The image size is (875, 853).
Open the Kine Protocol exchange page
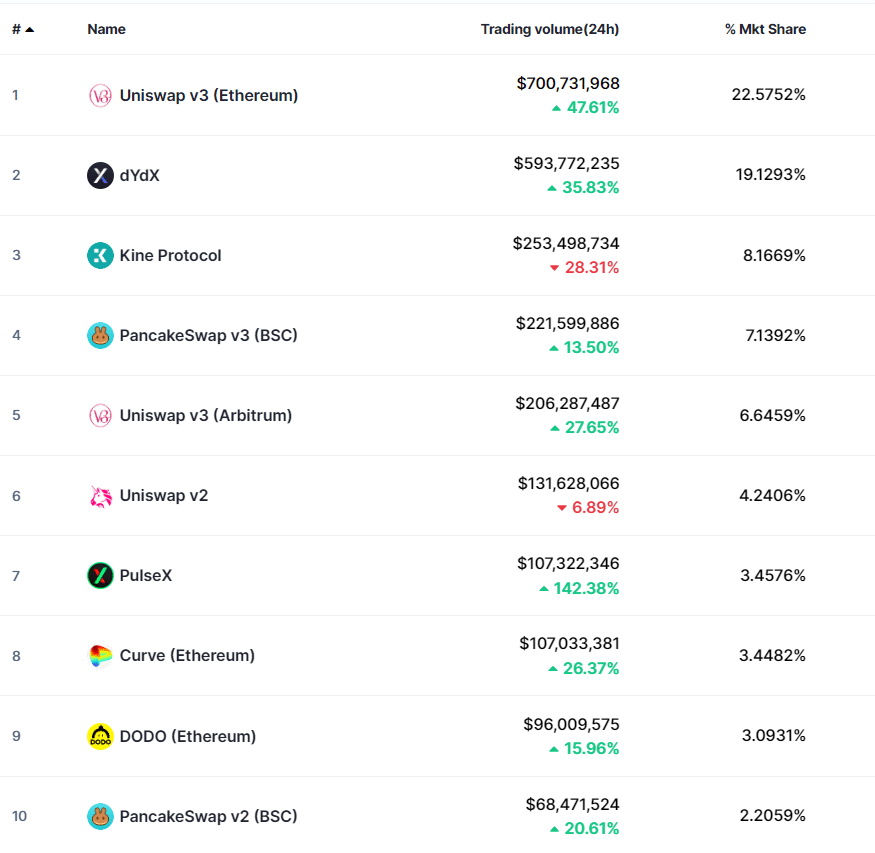point(170,256)
